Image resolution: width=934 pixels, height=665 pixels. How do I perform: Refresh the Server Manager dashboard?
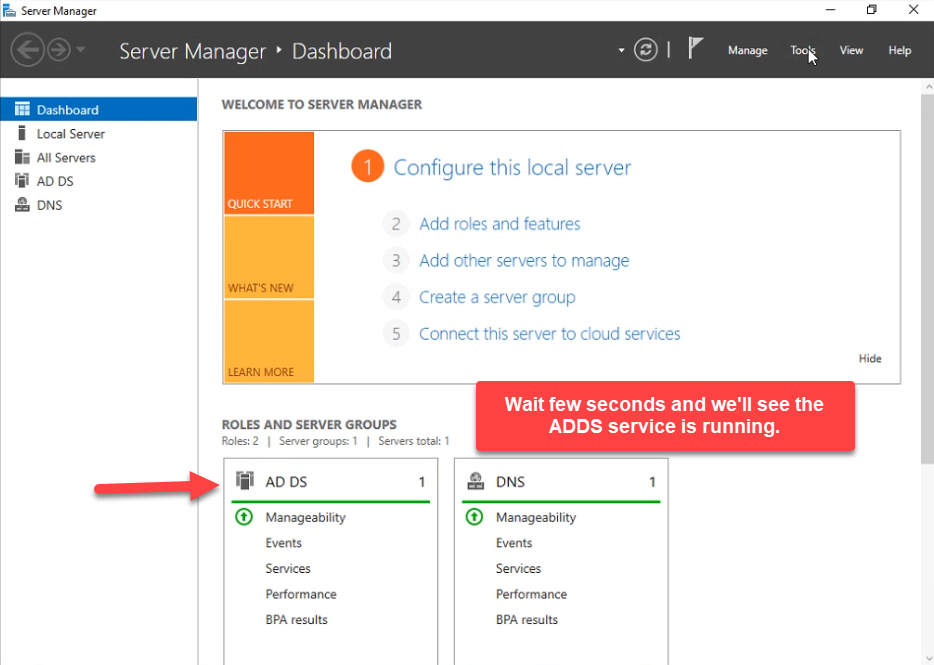coord(645,49)
